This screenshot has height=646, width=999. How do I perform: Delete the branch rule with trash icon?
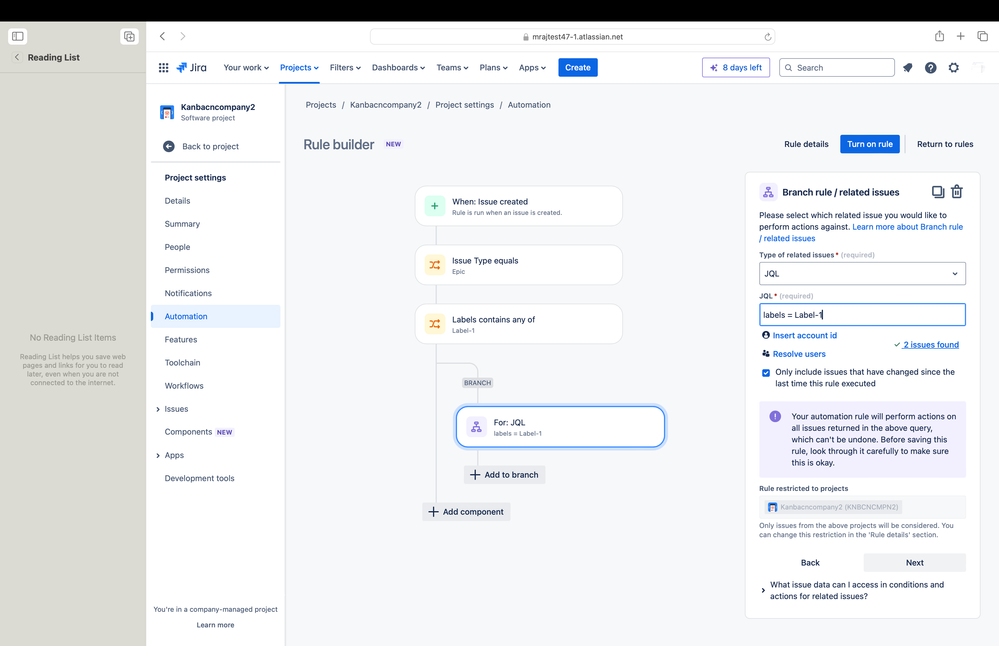pyautogui.click(x=957, y=192)
